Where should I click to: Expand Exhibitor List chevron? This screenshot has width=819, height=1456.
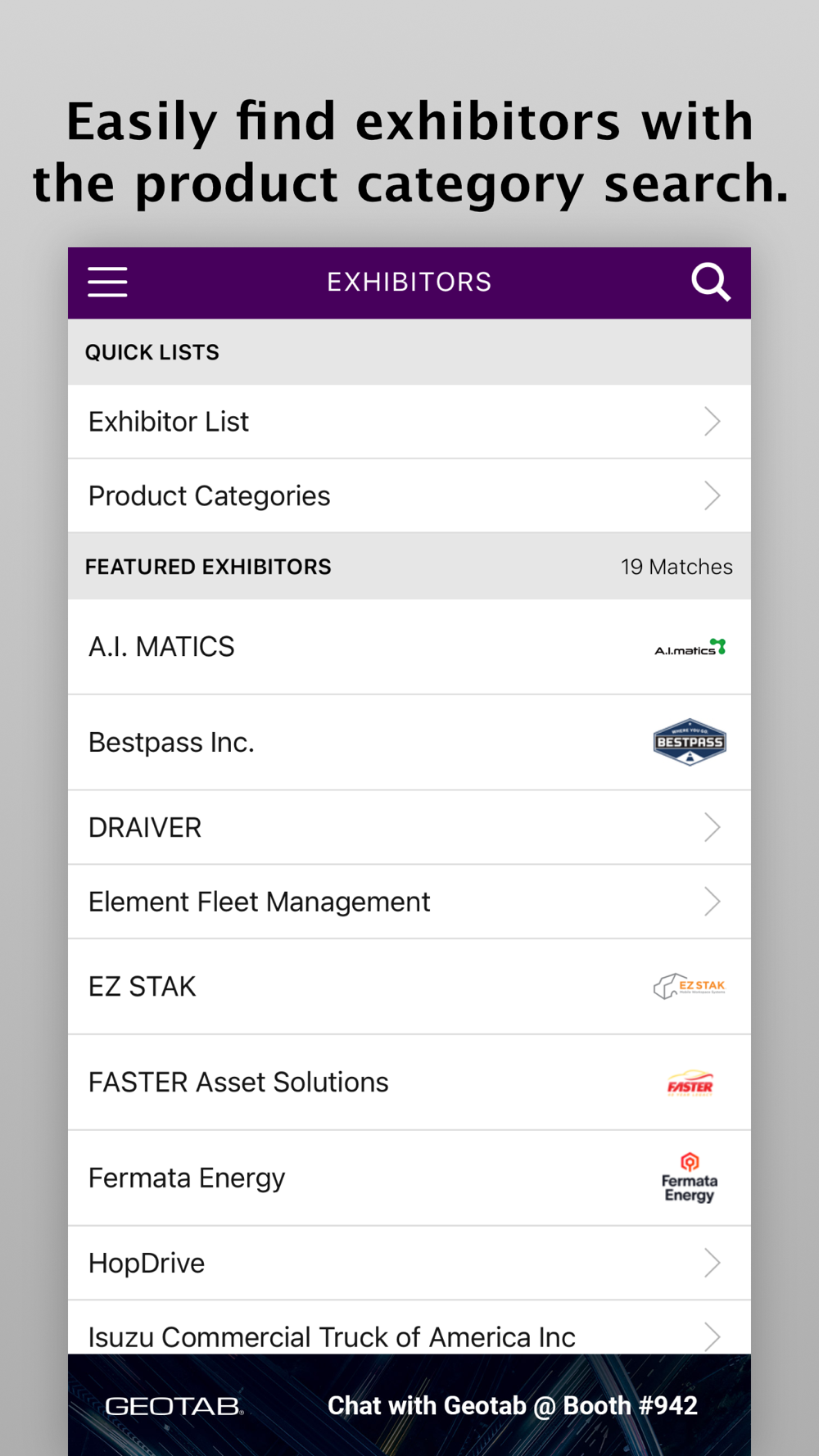713,422
